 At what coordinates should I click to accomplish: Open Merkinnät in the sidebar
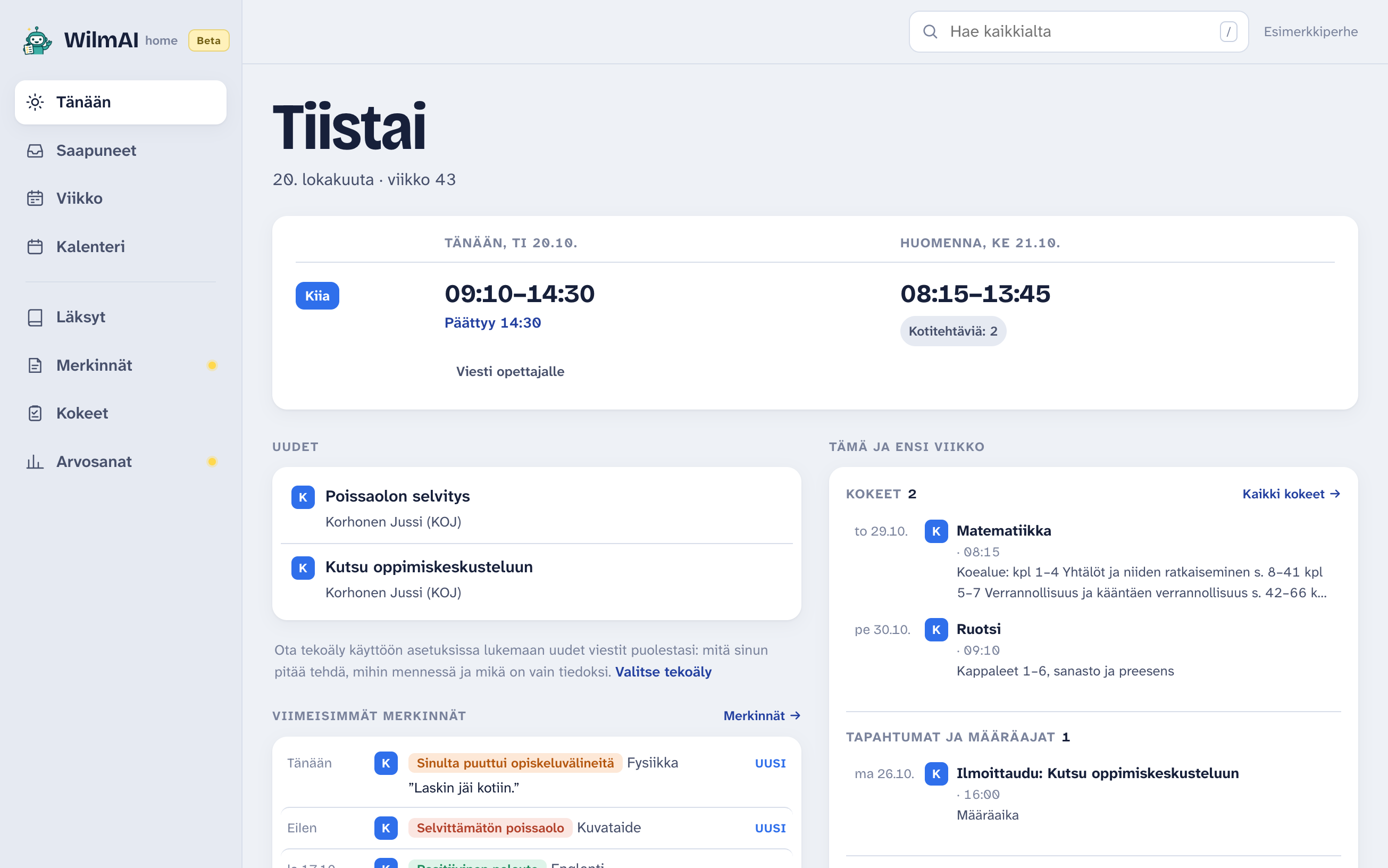(x=121, y=365)
